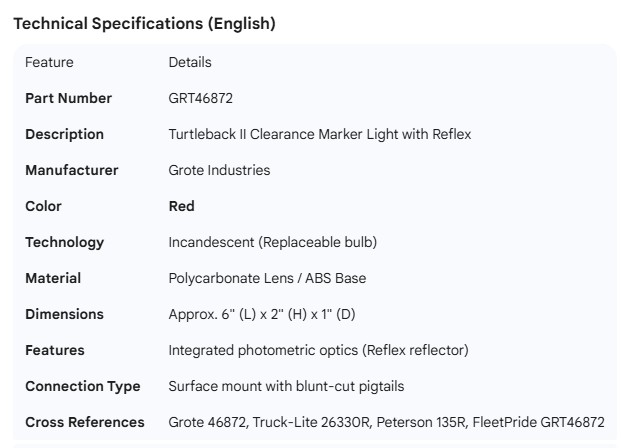Screen dimensions: 621x448
Task: Select the Features row label
Action: (x=55, y=350)
